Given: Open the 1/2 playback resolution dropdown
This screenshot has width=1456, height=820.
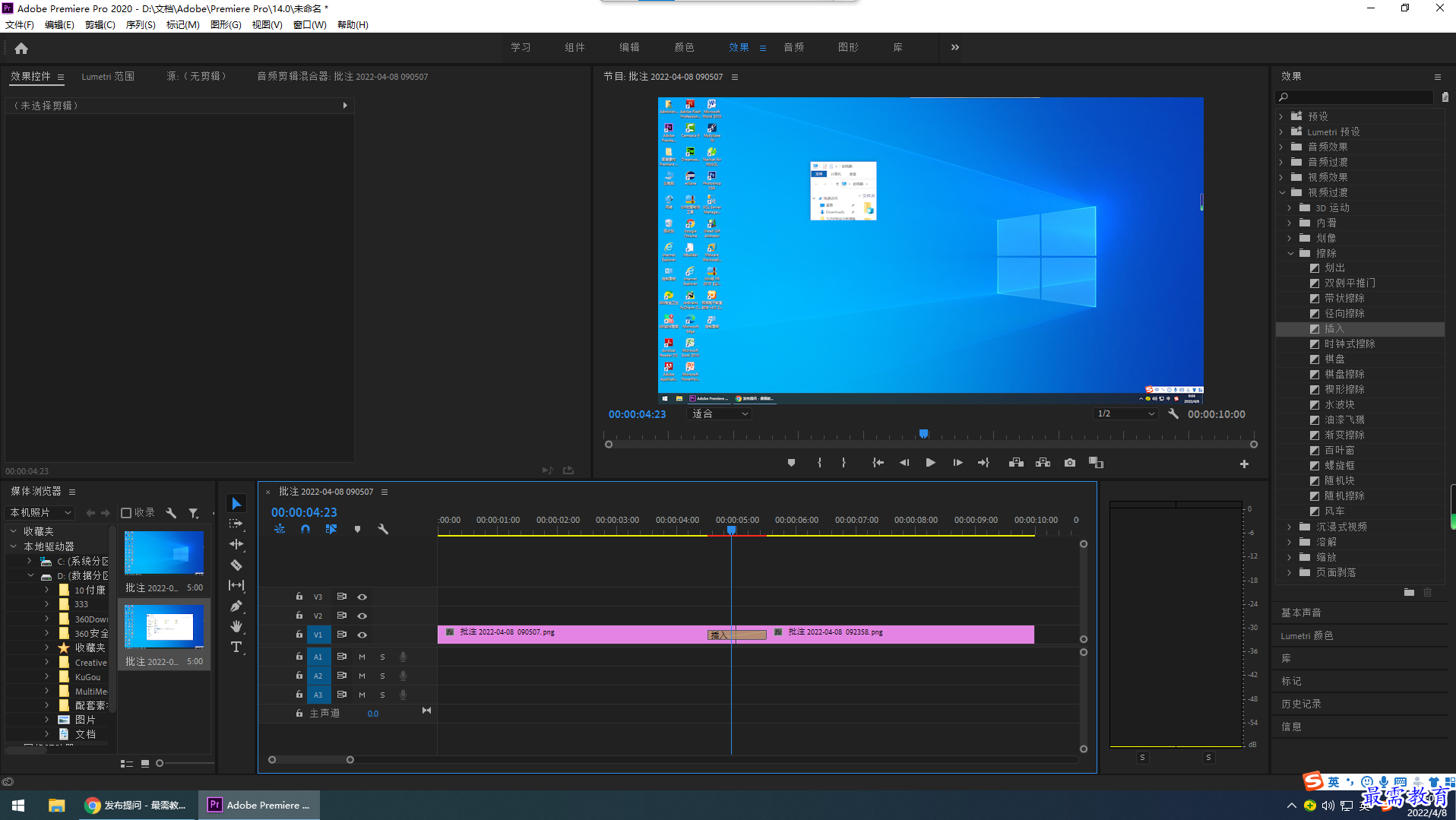Looking at the screenshot, I should click(1125, 414).
